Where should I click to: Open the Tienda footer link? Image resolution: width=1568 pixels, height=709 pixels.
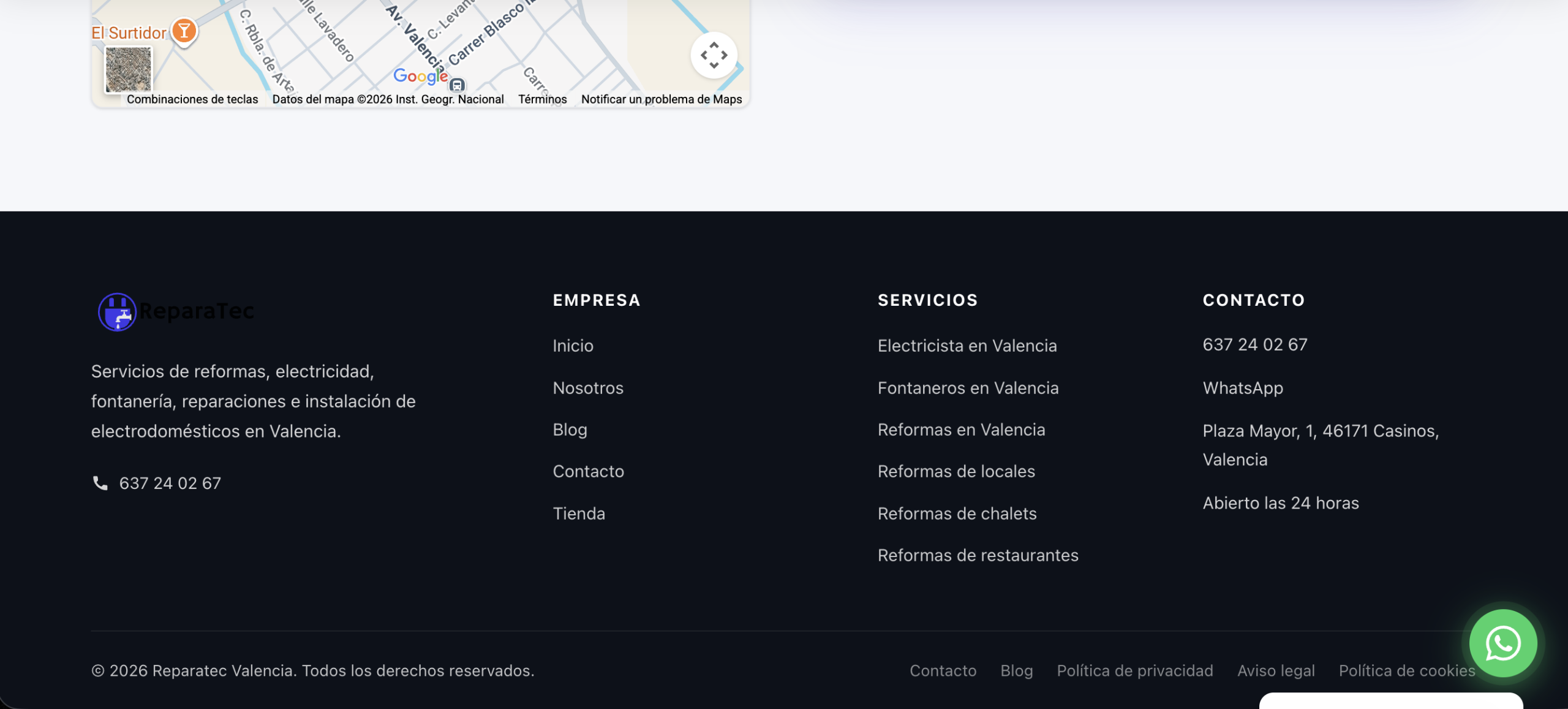579,514
